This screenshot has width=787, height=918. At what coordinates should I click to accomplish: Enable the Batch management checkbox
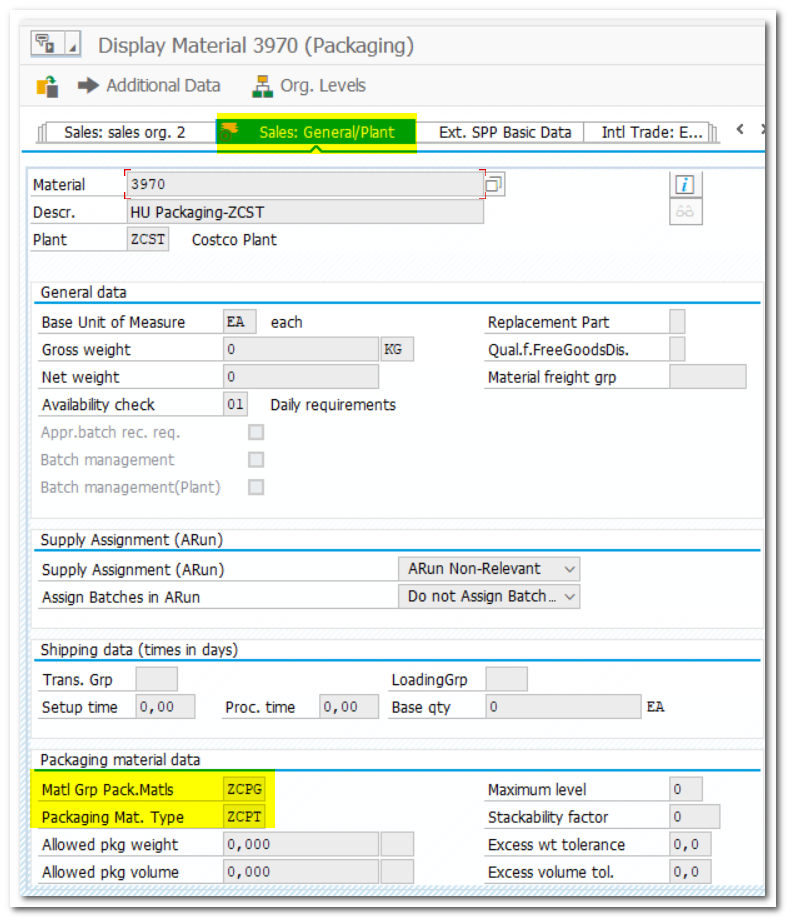[256, 460]
